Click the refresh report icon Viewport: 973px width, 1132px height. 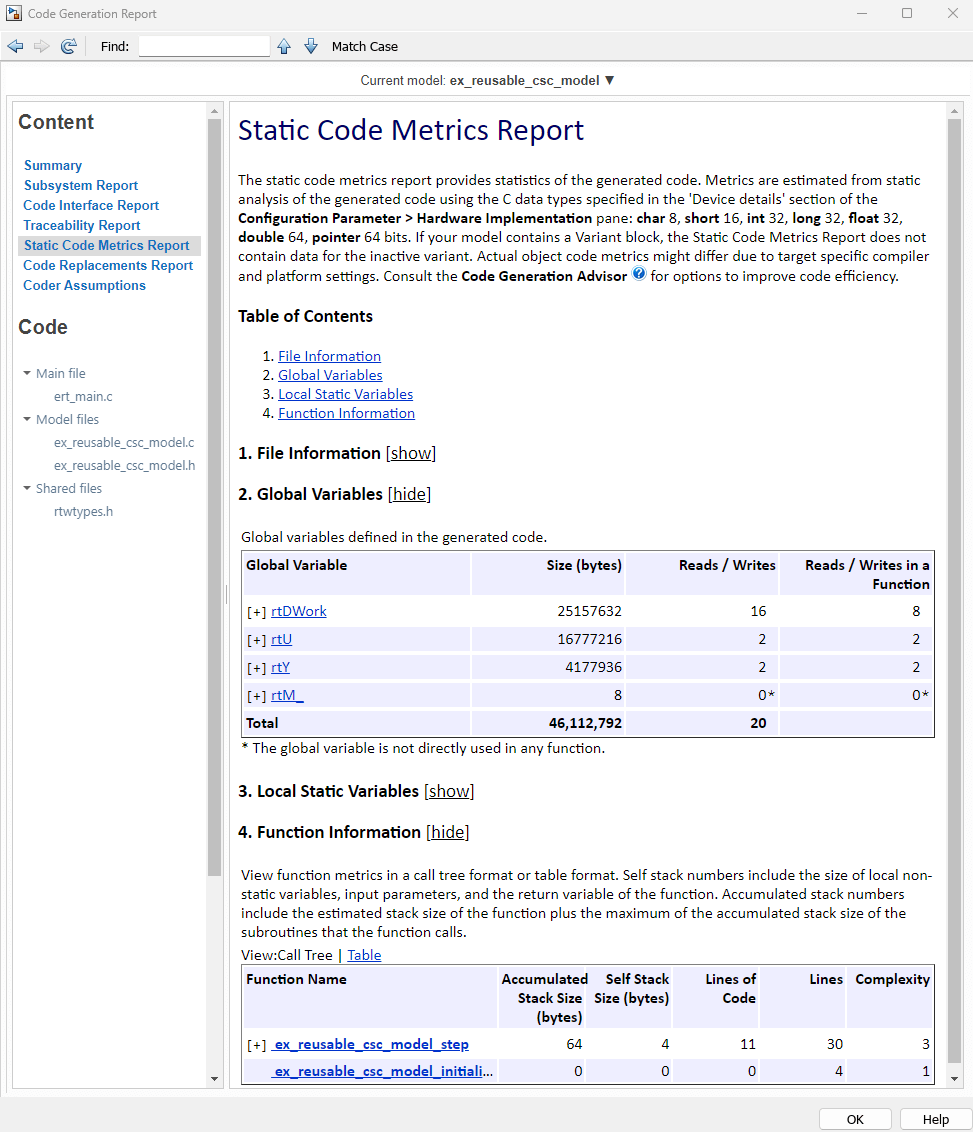(x=69, y=46)
